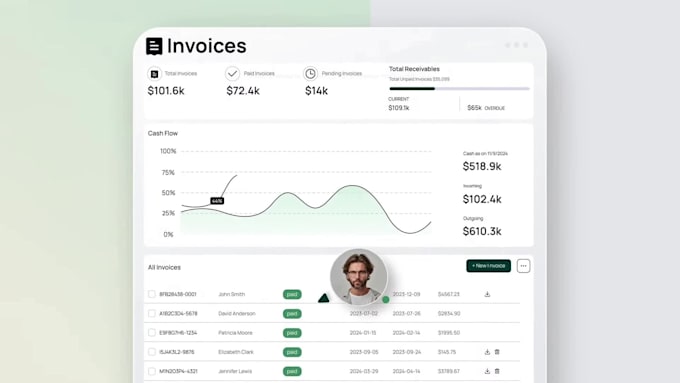Click the $14k pending invoices value
Viewport: 680px width, 383px height.
[317, 91]
